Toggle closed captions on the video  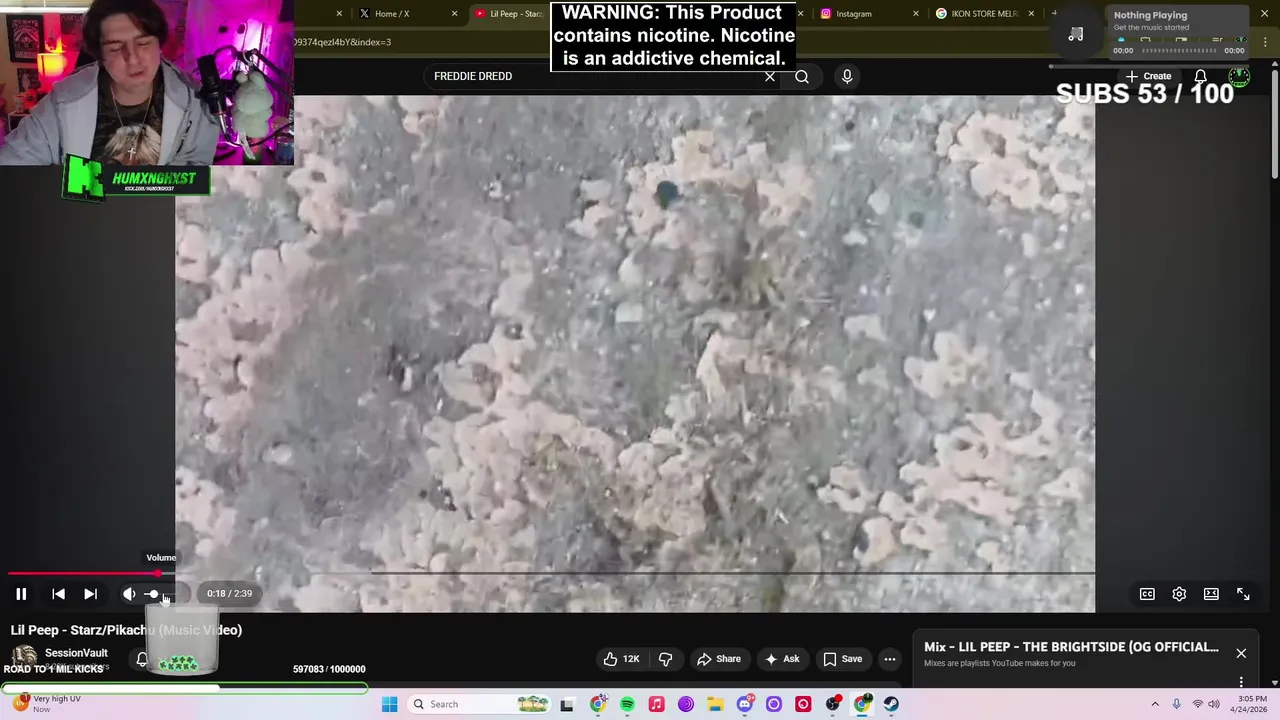1147,594
